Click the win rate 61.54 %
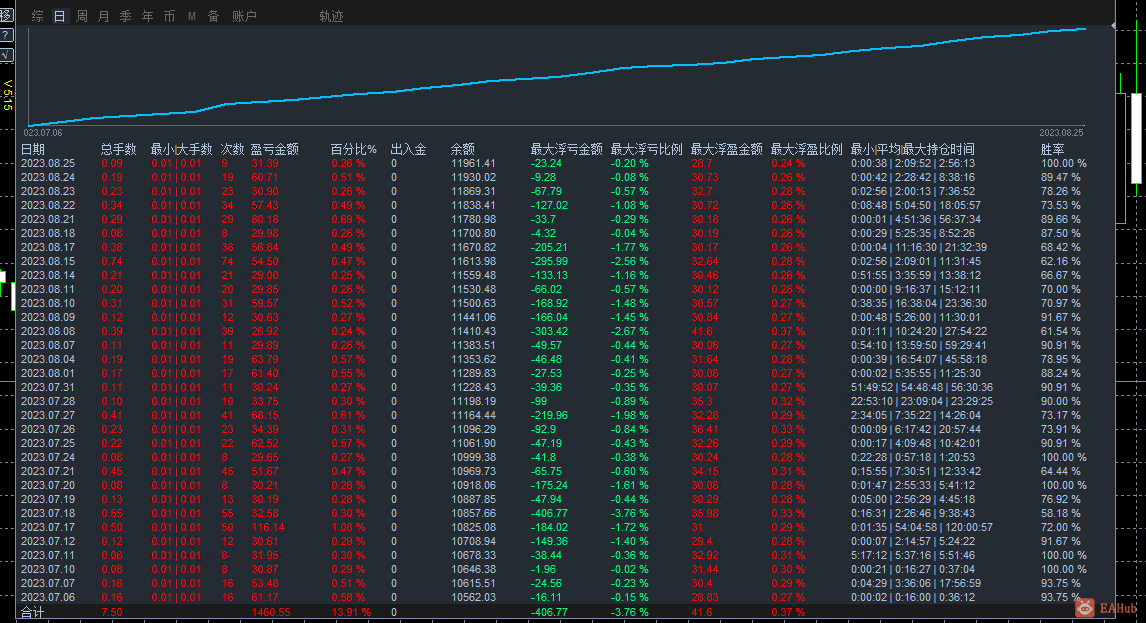 (x=1060, y=331)
